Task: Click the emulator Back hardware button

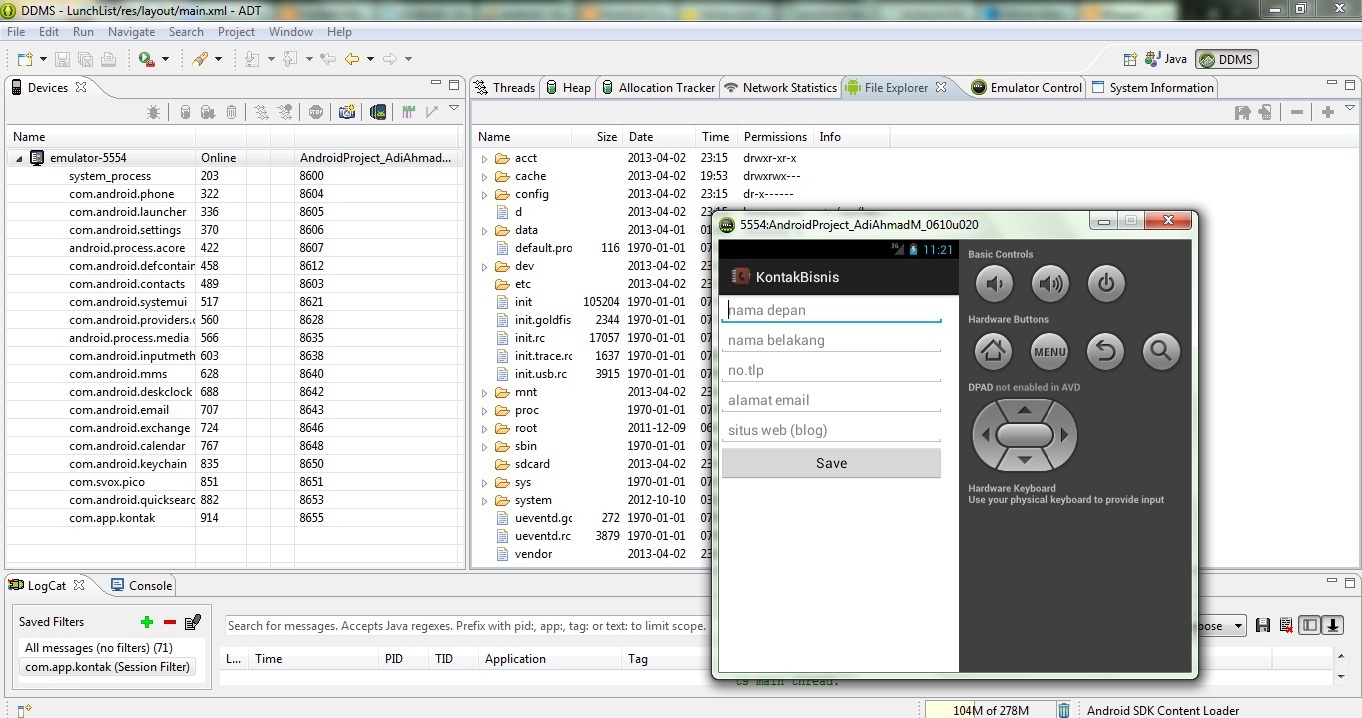Action: pos(1105,351)
